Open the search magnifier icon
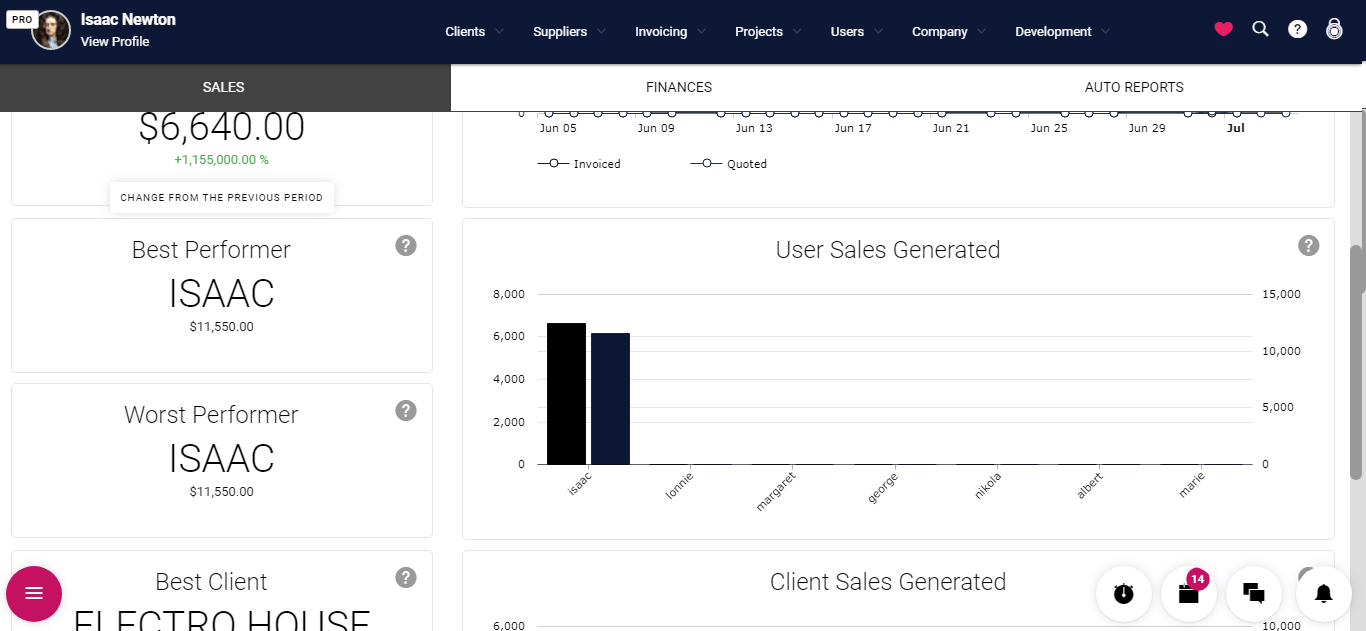The height and width of the screenshot is (631, 1366). tap(1260, 30)
